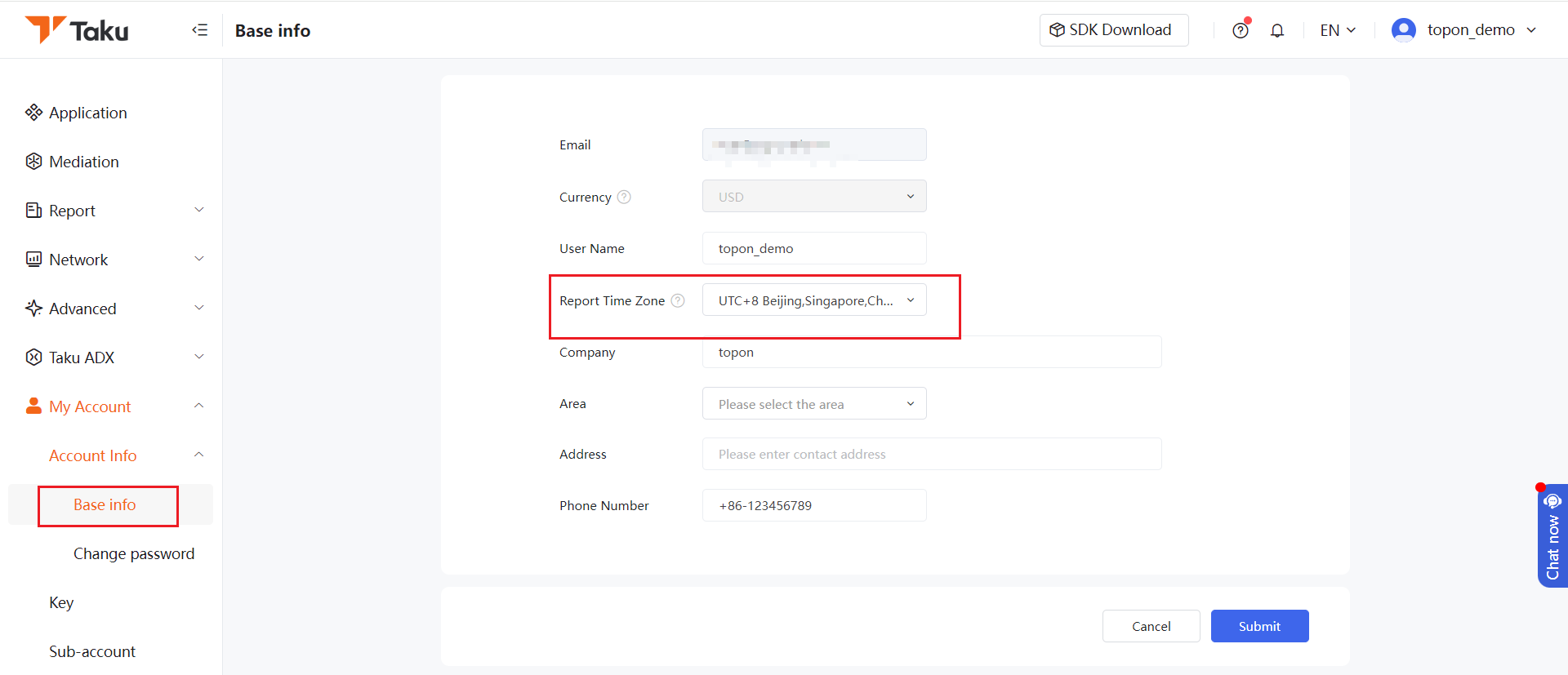Focus the Company input field
1568x675 pixels.
pos(932,352)
